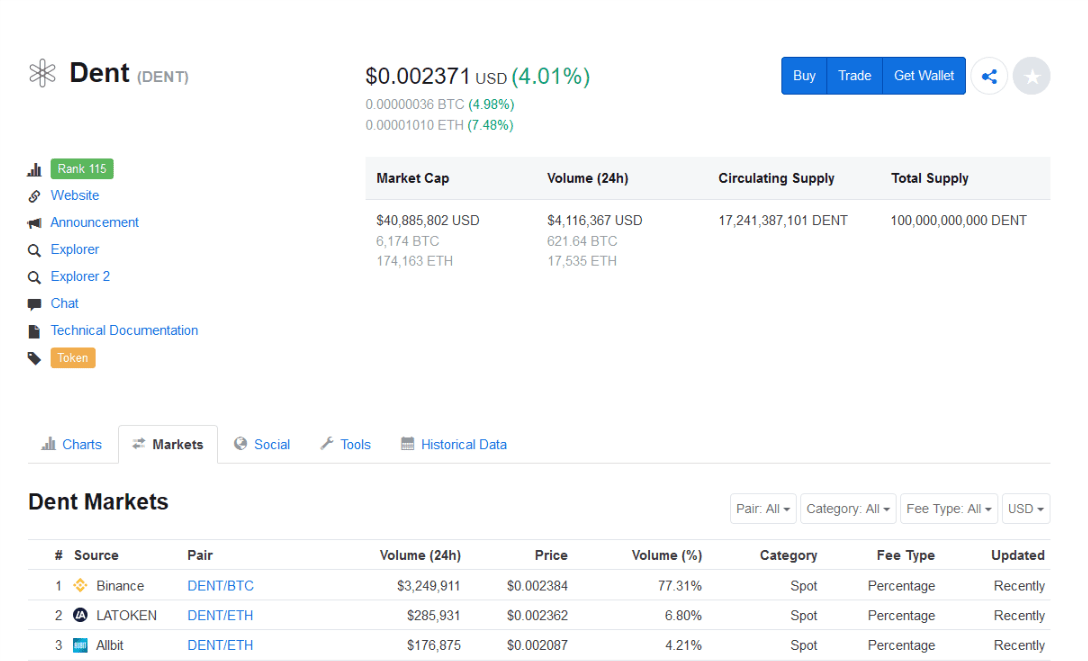
Task: Click the Charts tab bar-chart icon
Action: (x=49, y=444)
